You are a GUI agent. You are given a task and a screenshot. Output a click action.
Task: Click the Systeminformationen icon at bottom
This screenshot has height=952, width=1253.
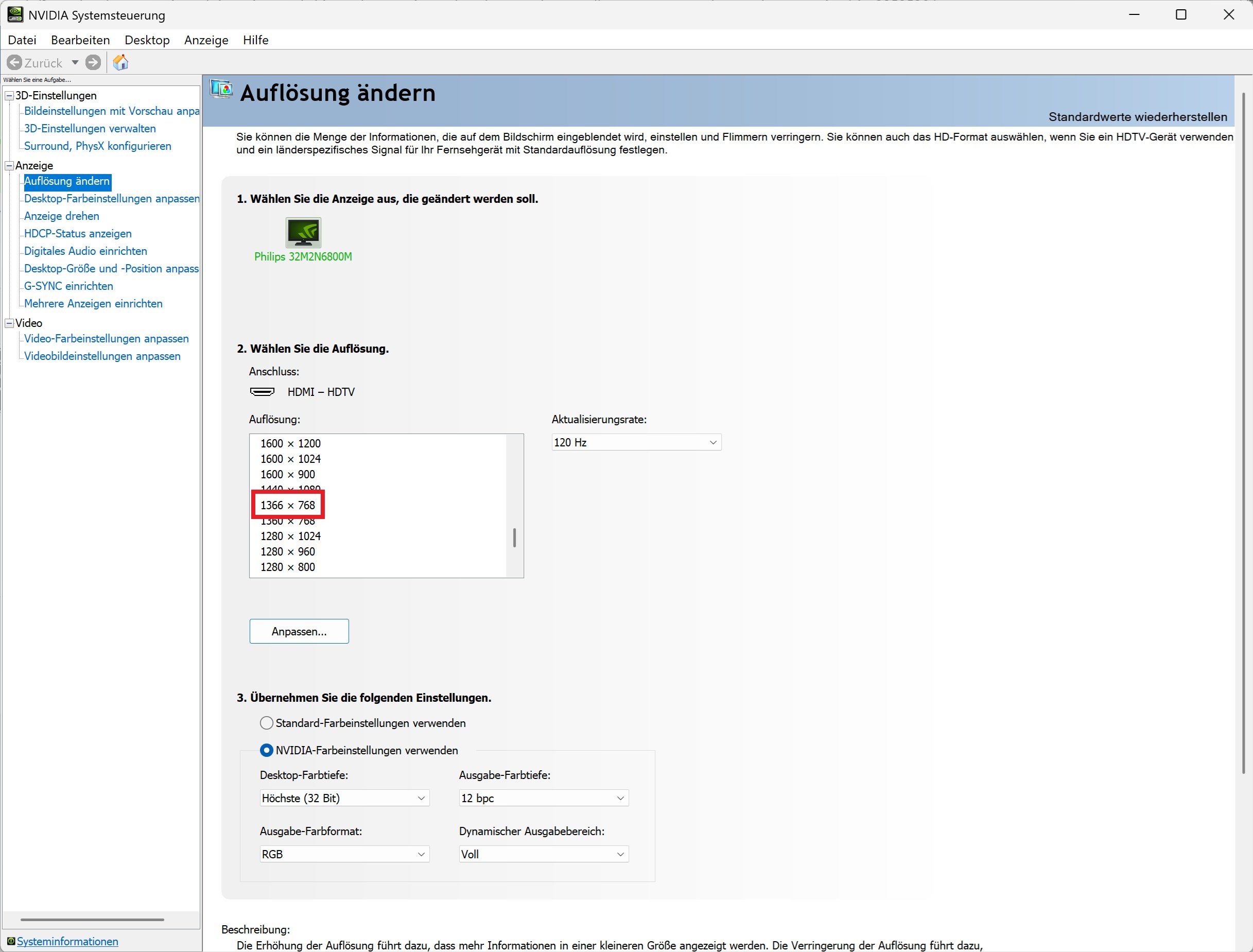[11, 941]
